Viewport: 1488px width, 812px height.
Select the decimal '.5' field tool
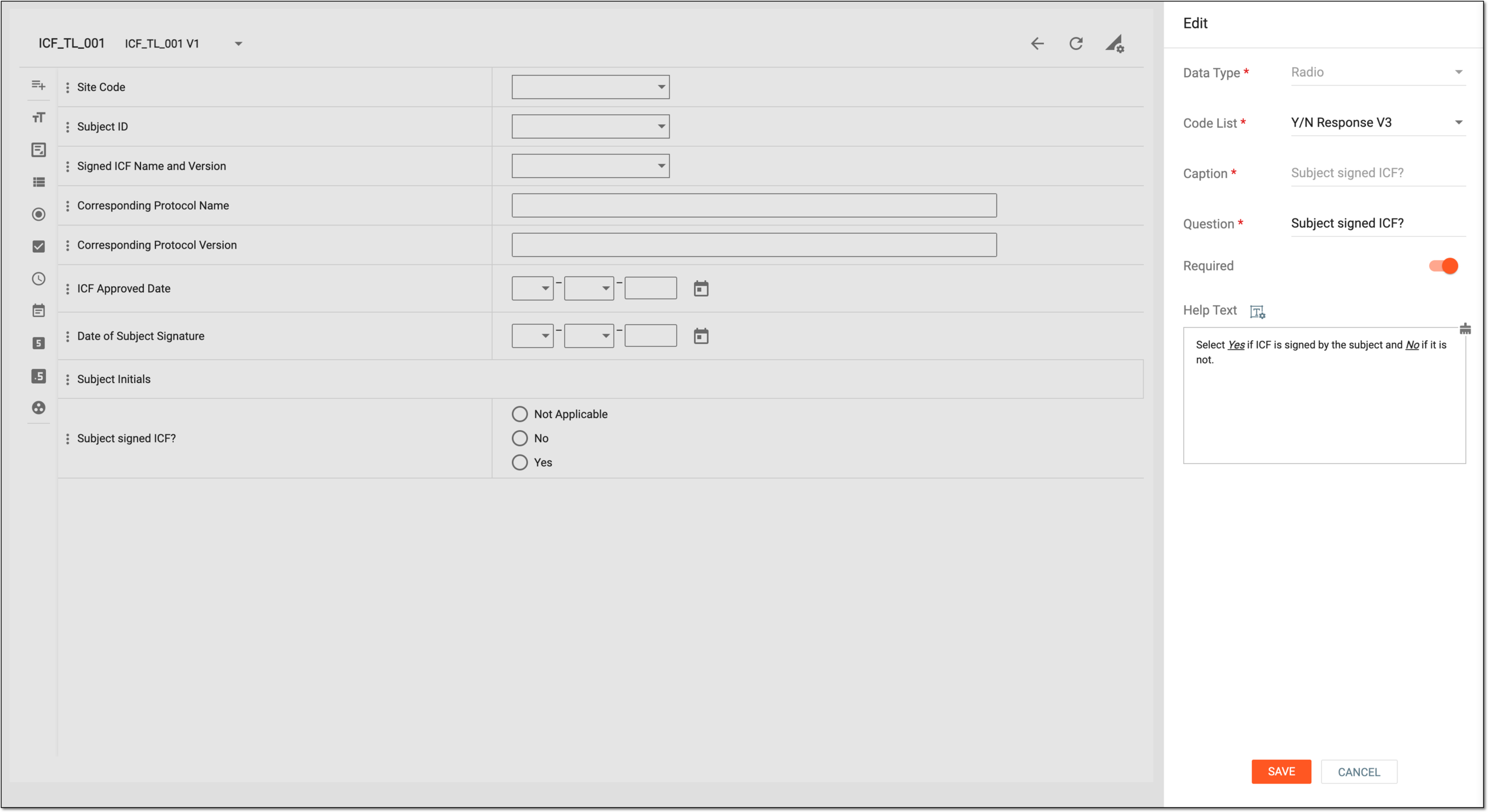tap(39, 376)
